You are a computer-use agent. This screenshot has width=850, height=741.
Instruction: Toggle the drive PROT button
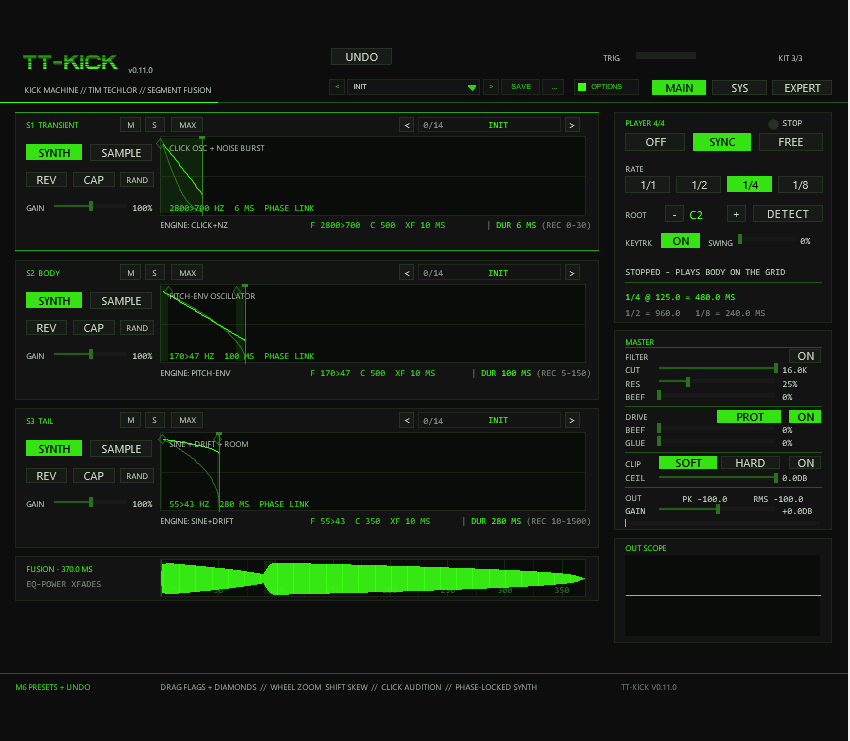pyautogui.click(x=749, y=417)
